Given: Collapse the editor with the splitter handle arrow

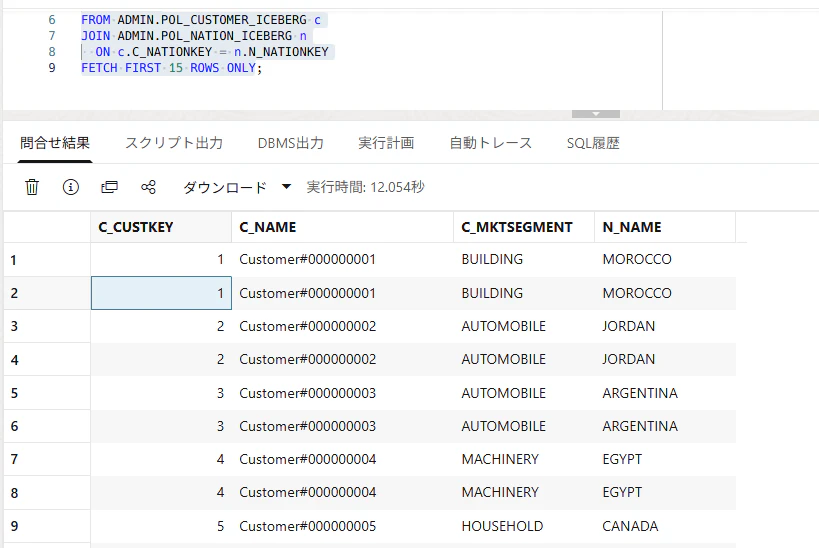Looking at the screenshot, I should click(595, 114).
